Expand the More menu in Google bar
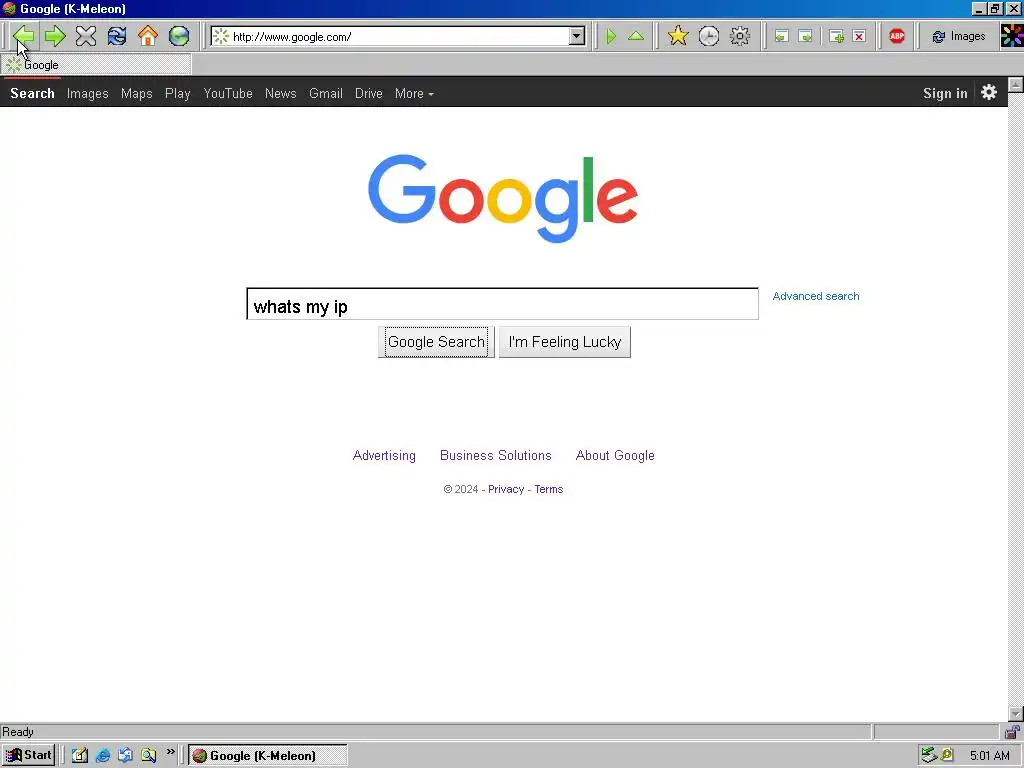The image size is (1024, 768). tap(414, 93)
